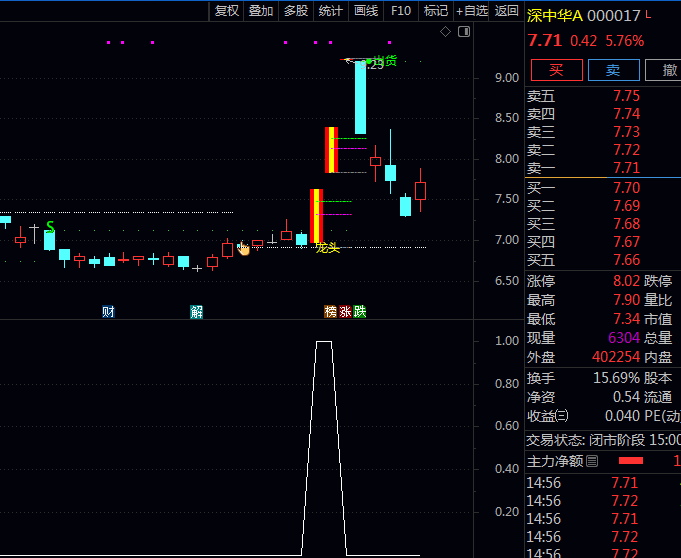This screenshot has width=681, height=558.
Task: Select 买三 price 7.68
Action: 626,224
